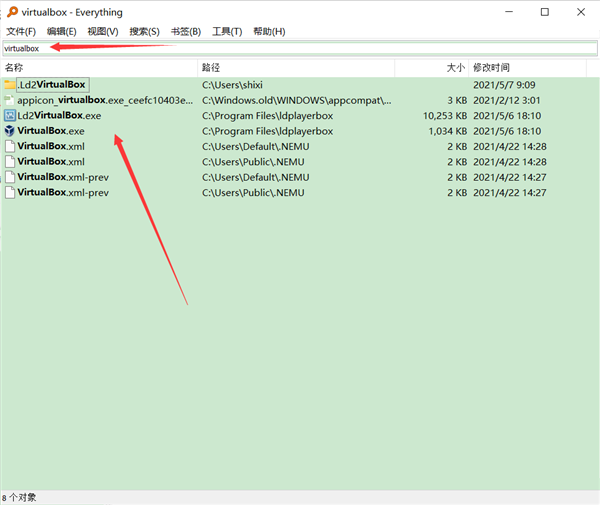The image size is (600, 505).
Task: Sort results by the 大小 column header
Action: pos(432,67)
